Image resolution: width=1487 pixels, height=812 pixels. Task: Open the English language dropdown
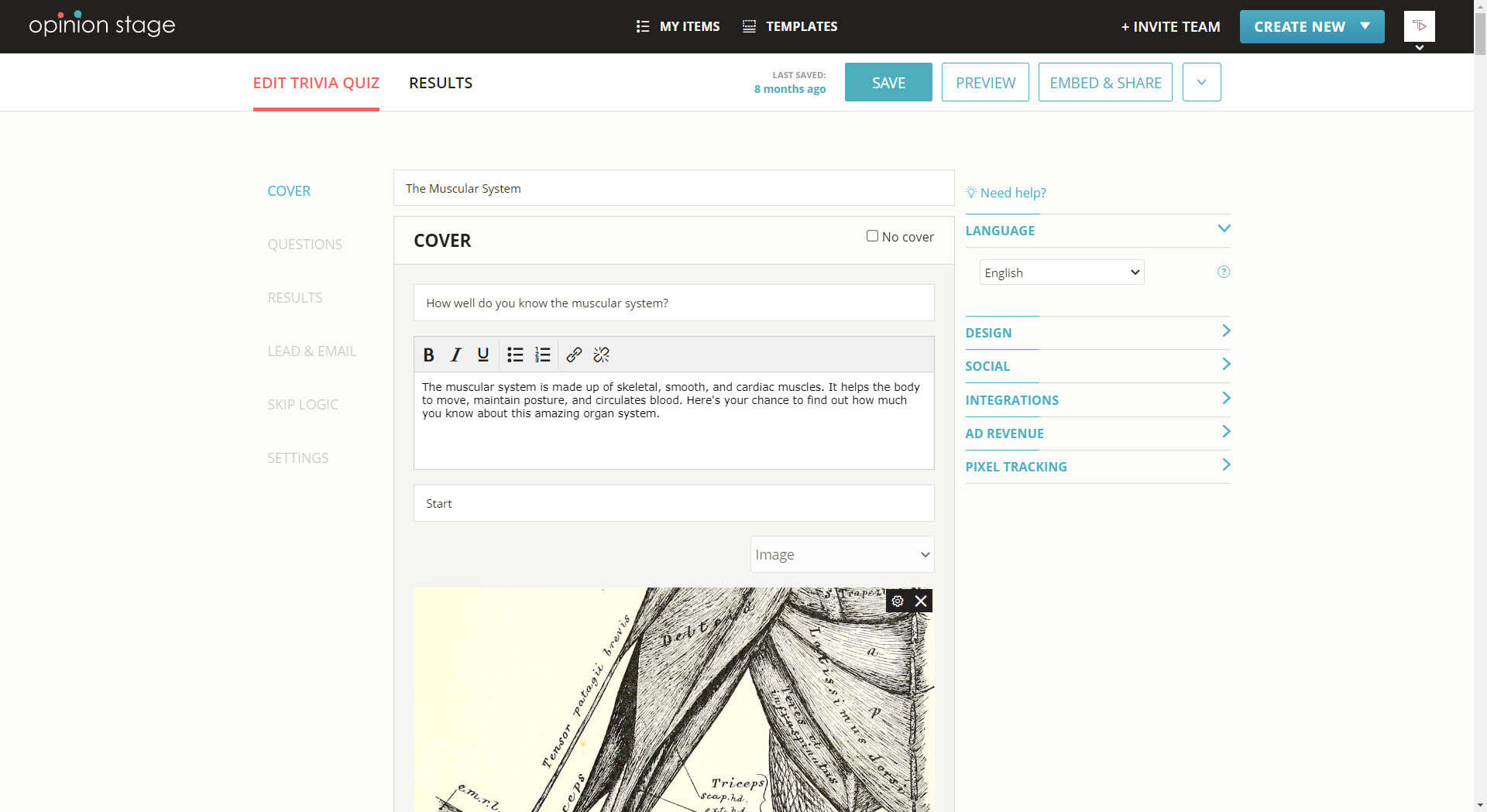pyautogui.click(x=1061, y=272)
